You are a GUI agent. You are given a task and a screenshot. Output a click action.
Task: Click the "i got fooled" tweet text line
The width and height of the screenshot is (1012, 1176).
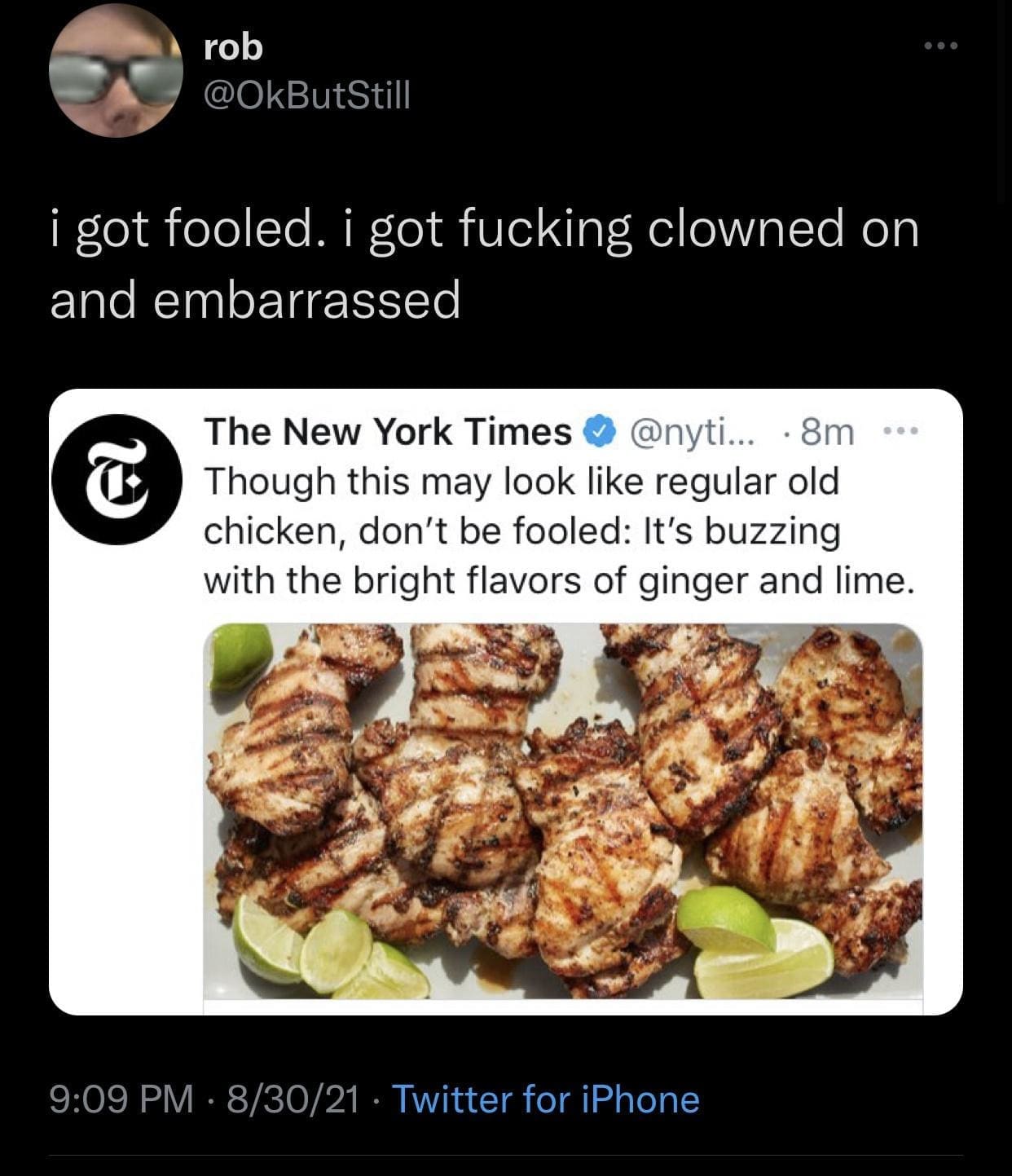click(x=484, y=229)
